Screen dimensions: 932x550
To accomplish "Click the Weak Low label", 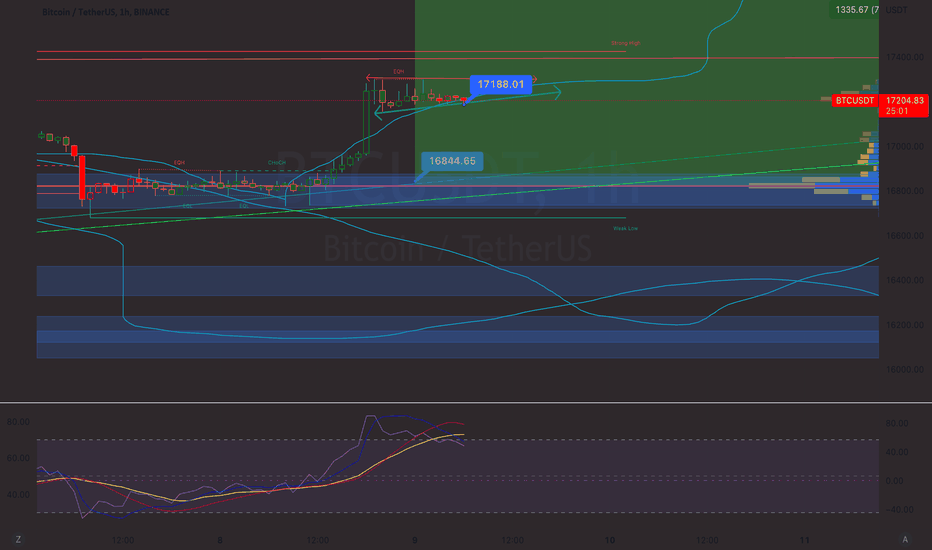I will [x=625, y=228].
